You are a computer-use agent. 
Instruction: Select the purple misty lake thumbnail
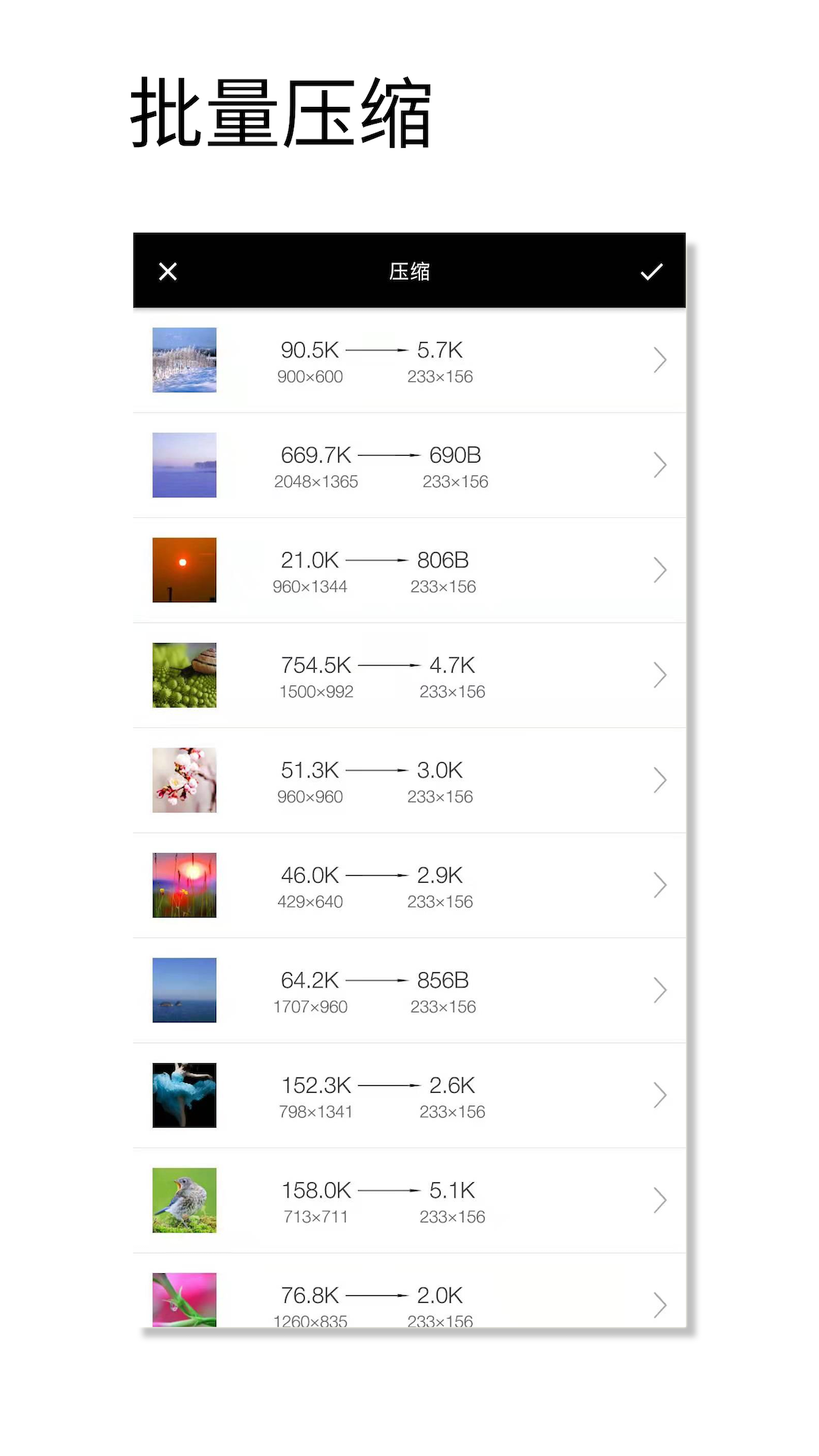184,465
